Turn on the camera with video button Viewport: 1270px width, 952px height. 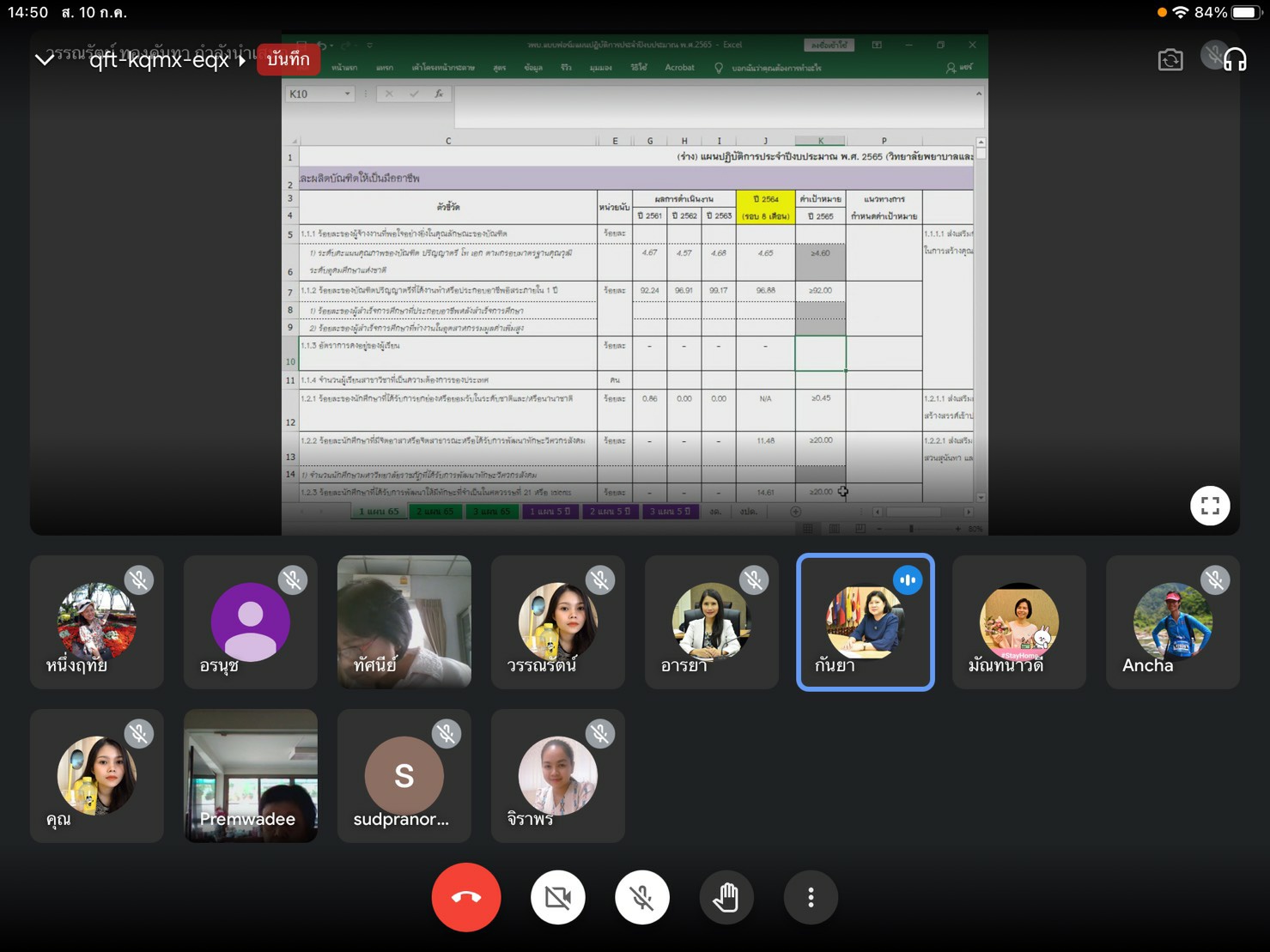point(557,898)
